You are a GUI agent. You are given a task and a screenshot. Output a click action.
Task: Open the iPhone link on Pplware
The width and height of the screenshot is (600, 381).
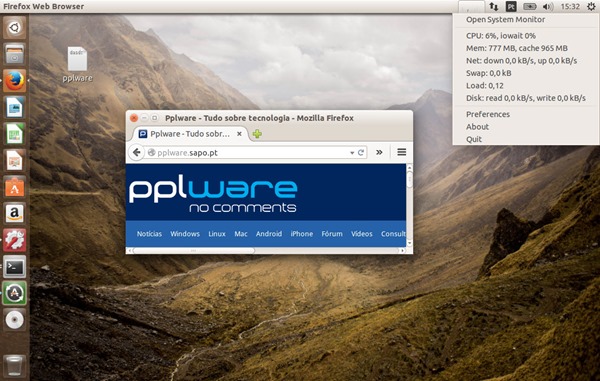(x=302, y=234)
